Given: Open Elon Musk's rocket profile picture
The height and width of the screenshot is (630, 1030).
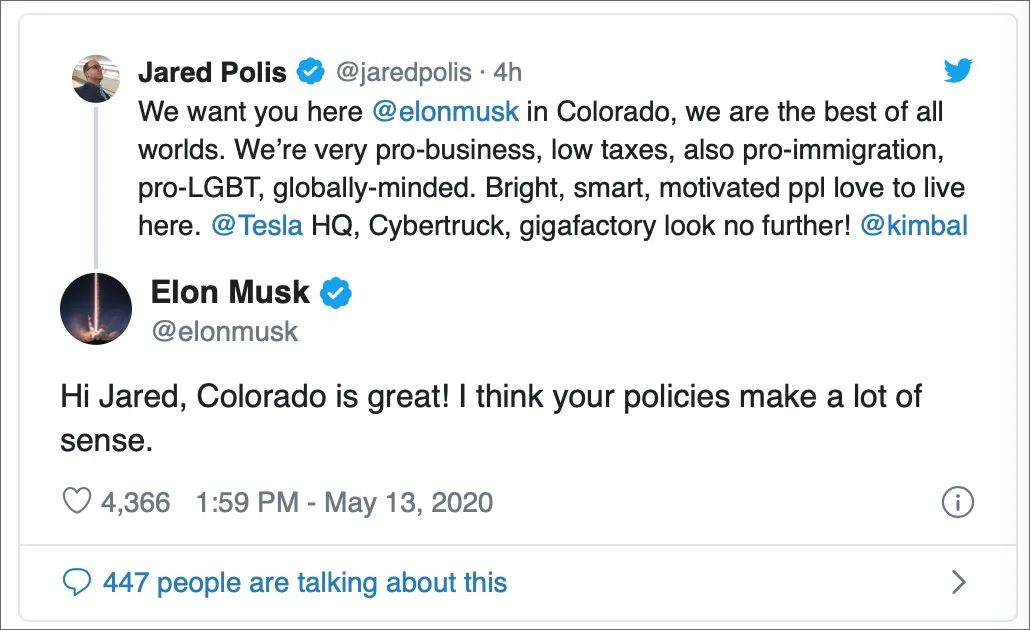Looking at the screenshot, I should pyautogui.click(x=96, y=308).
